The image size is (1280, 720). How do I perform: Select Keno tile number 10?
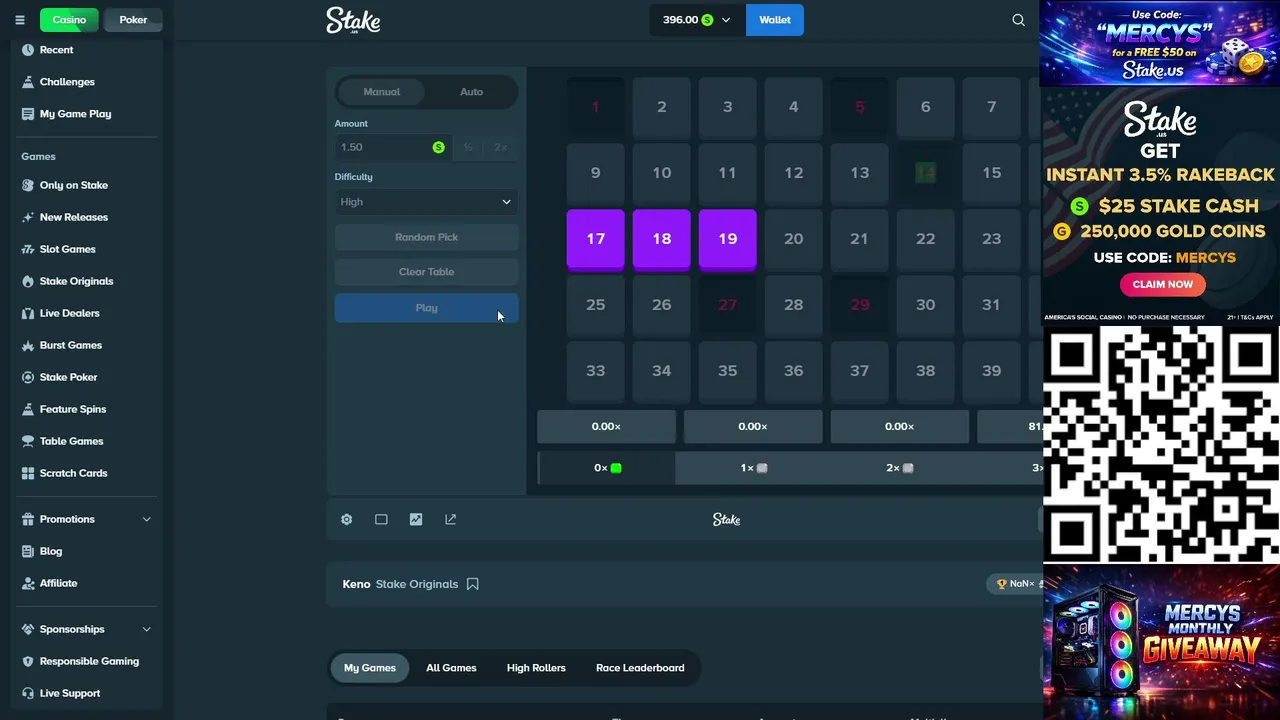(662, 173)
